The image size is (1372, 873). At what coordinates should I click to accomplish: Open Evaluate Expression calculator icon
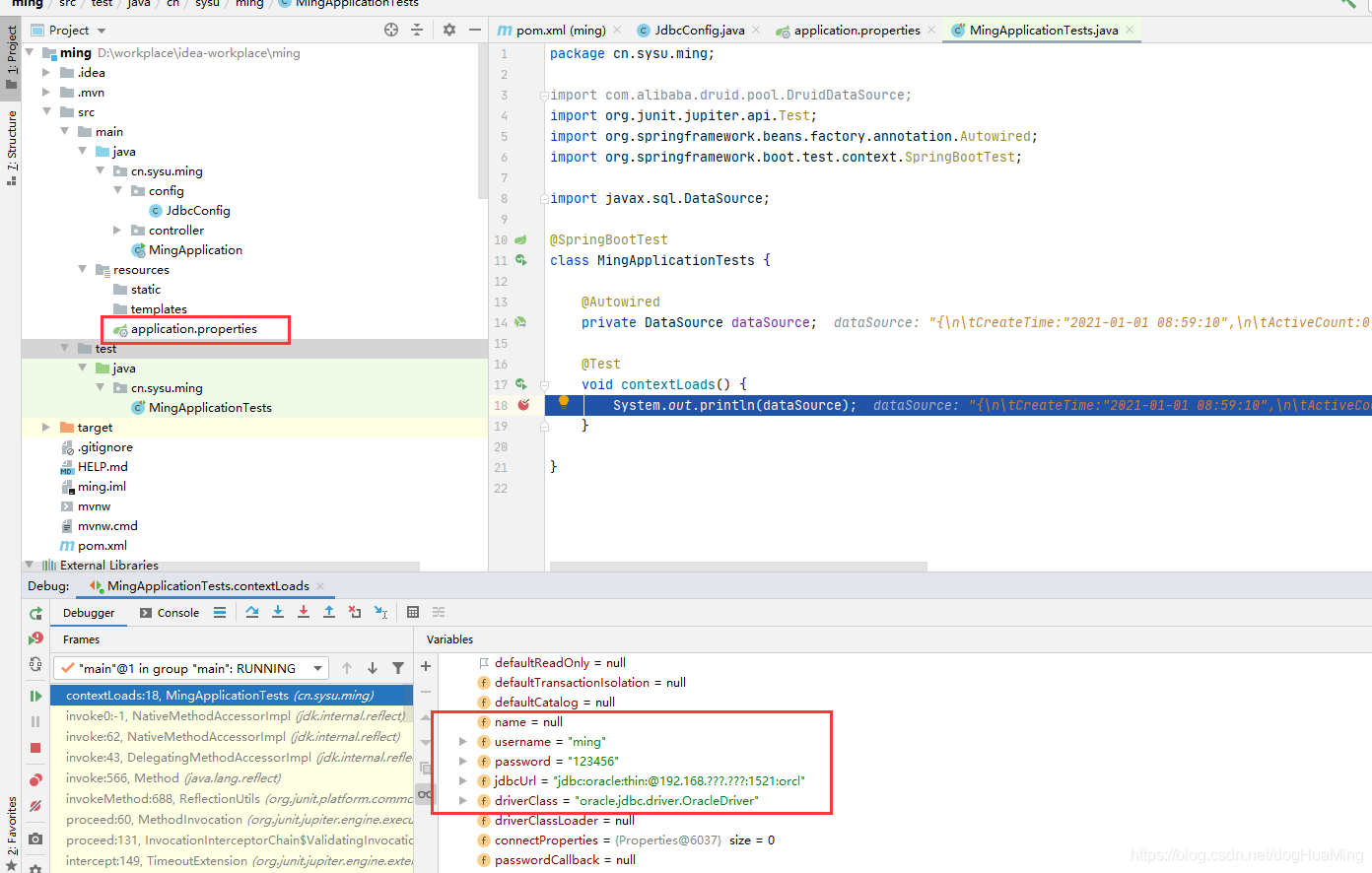[x=413, y=612]
